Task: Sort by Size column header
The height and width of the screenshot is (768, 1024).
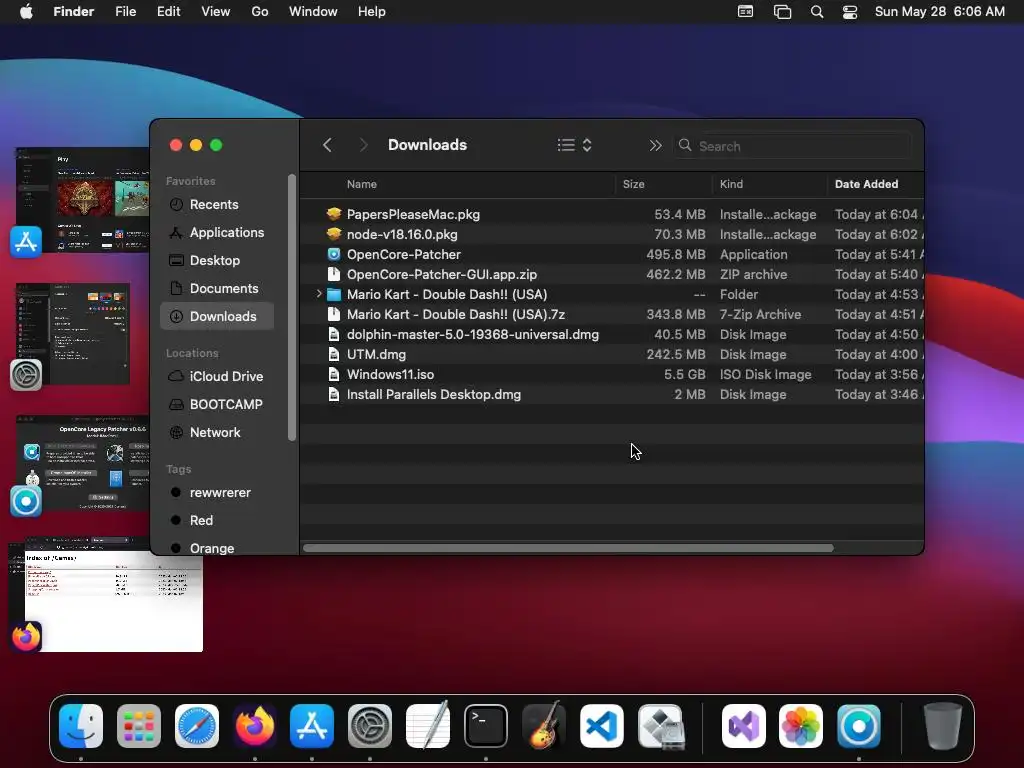Action: pyautogui.click(x=633, y=184)
